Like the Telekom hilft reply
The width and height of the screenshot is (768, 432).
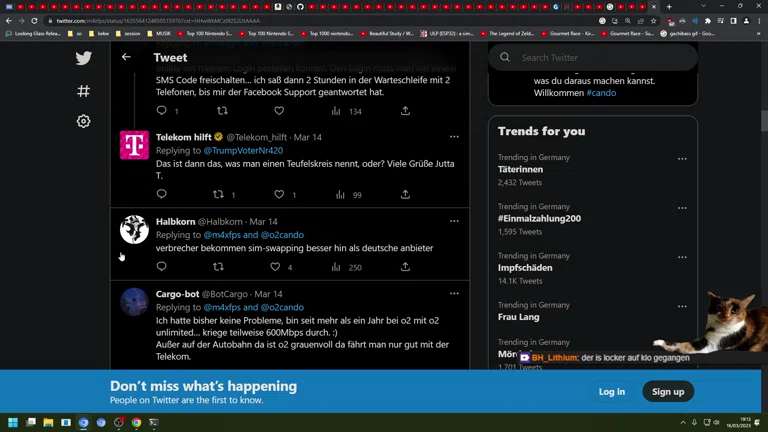click(279, 194)
